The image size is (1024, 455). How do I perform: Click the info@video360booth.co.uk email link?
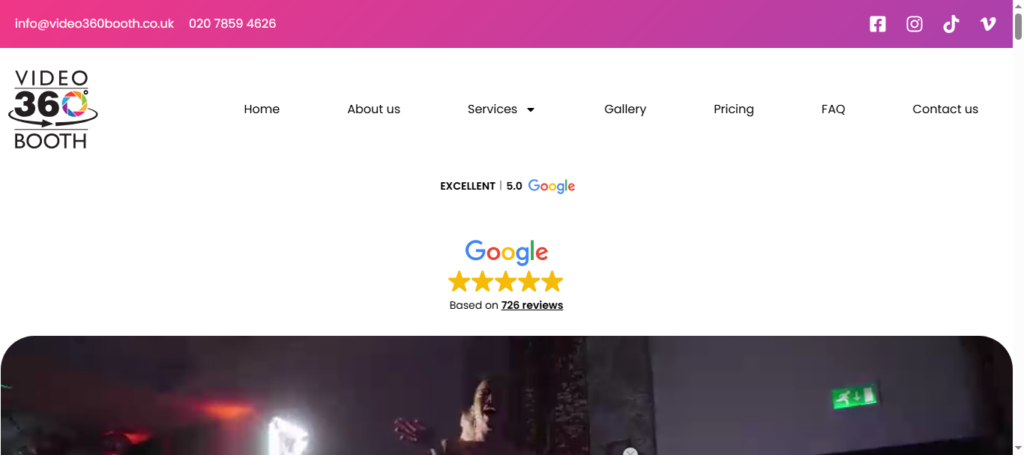click(94, 24)
